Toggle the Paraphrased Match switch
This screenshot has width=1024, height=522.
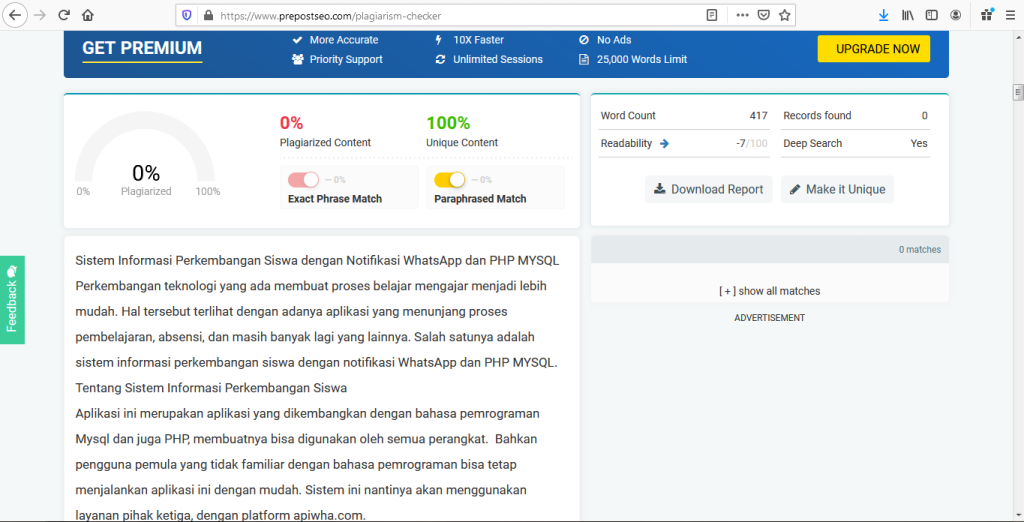point(450,180)
